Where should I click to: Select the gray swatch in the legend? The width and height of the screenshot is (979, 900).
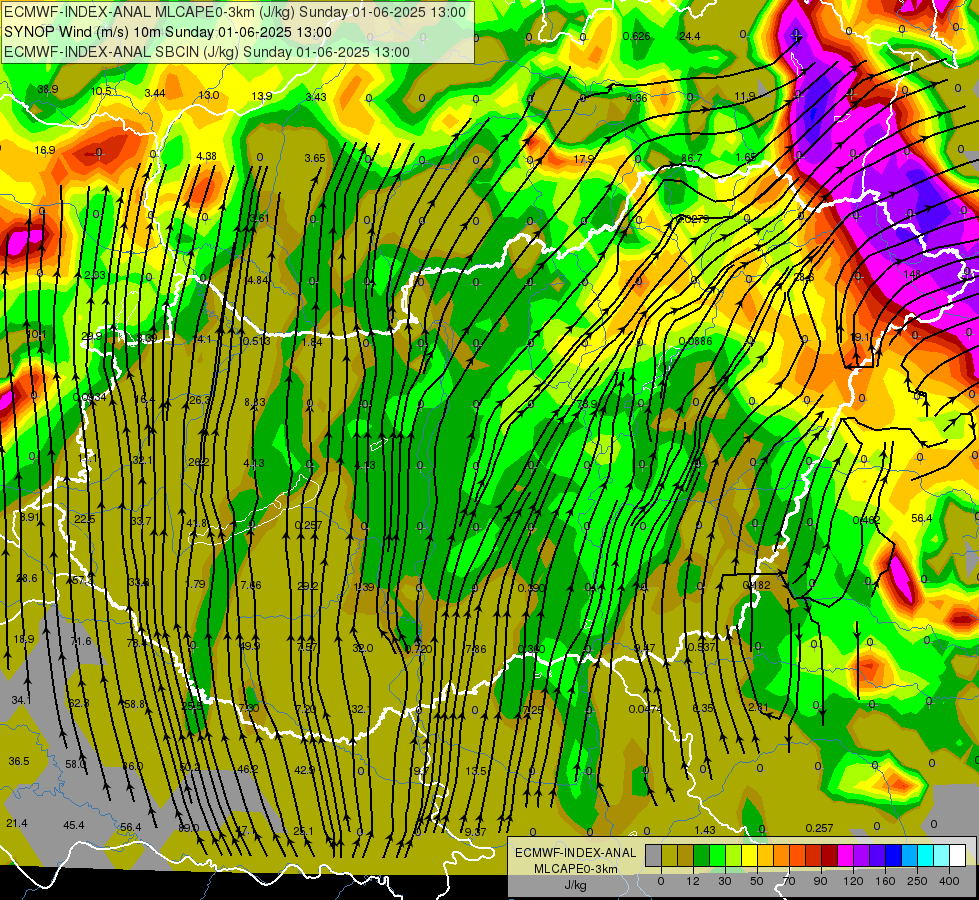click(653, 856)
